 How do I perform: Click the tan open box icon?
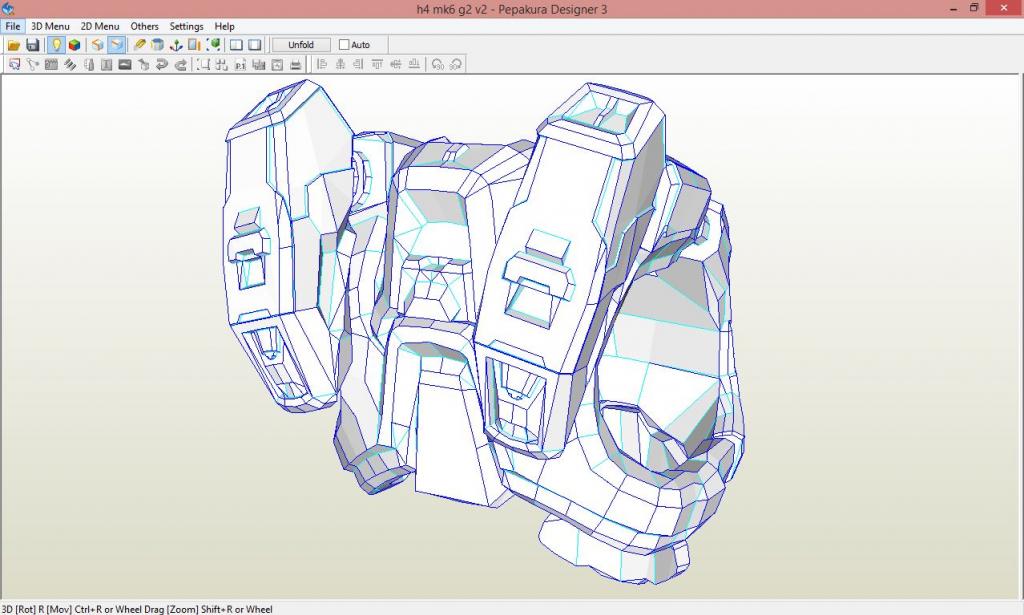click(x=97, y=45)
